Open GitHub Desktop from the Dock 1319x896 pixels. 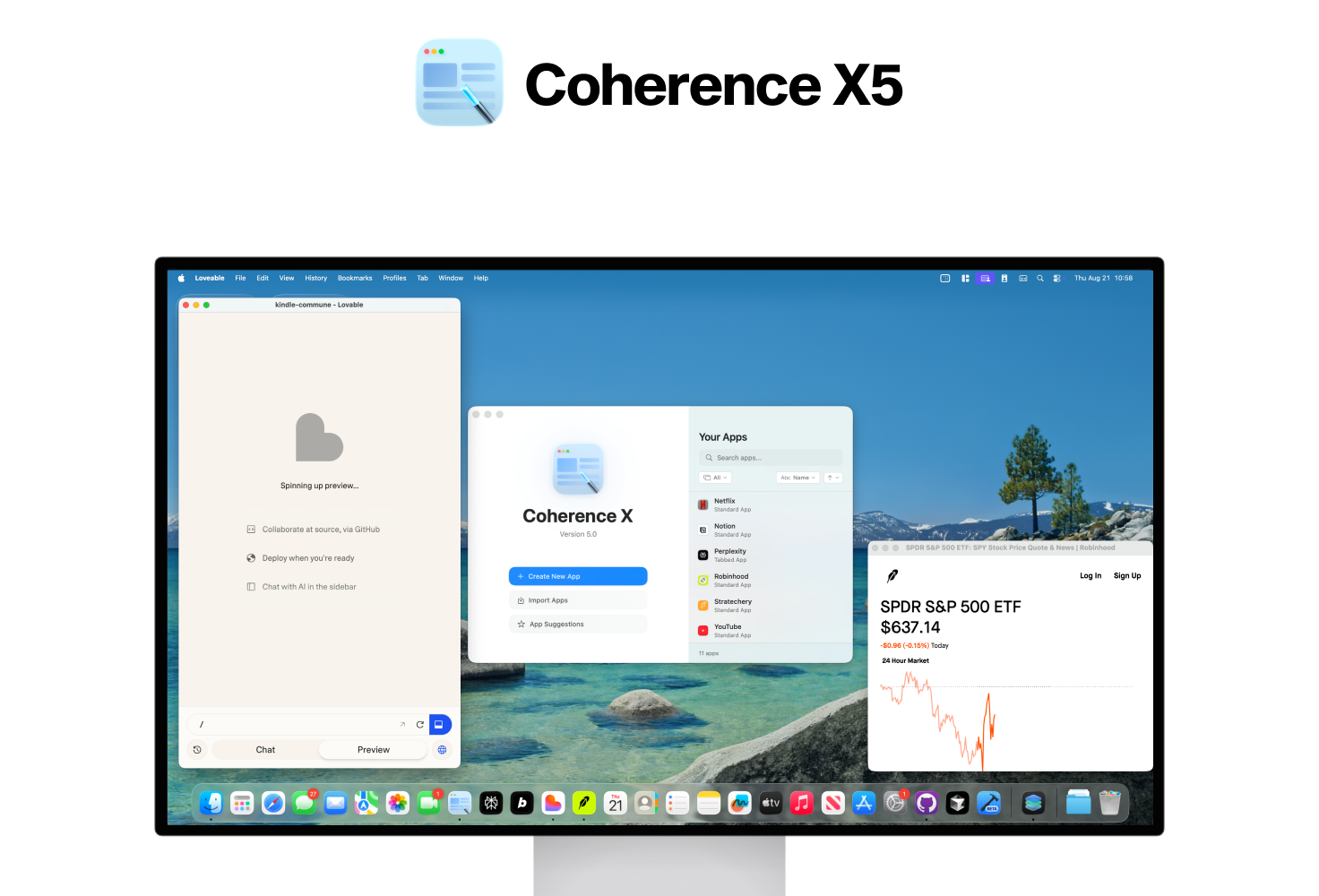[927, 804]
